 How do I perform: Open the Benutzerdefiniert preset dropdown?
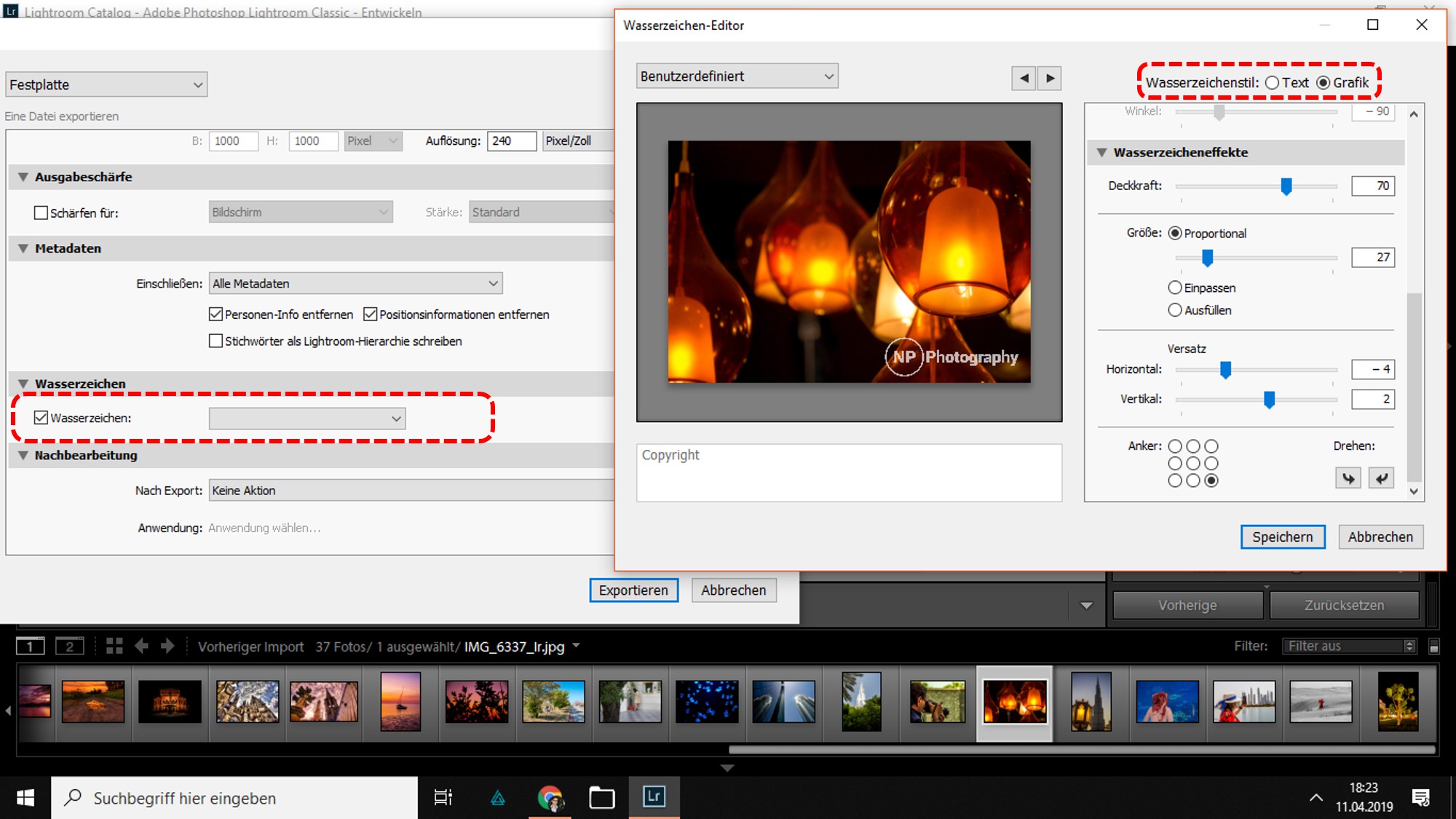(x=737, y=76)
